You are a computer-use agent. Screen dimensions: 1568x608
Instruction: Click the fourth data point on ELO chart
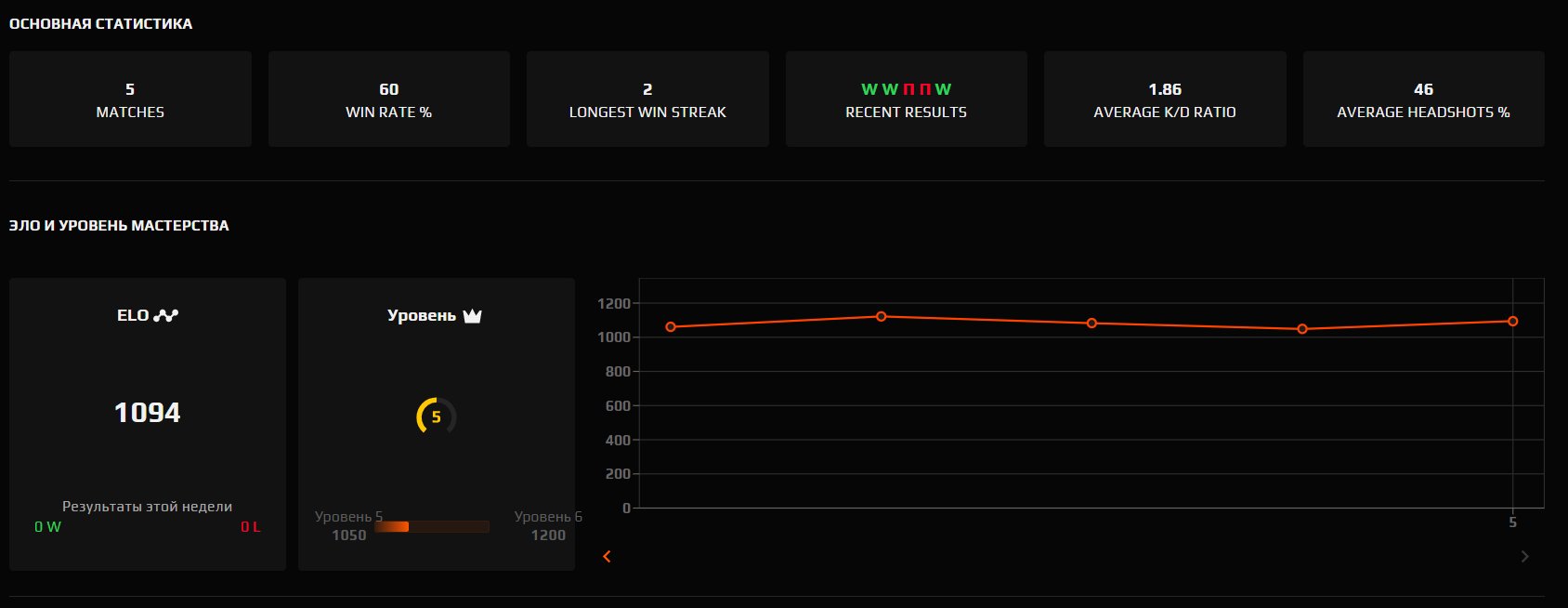[1302, 329]
